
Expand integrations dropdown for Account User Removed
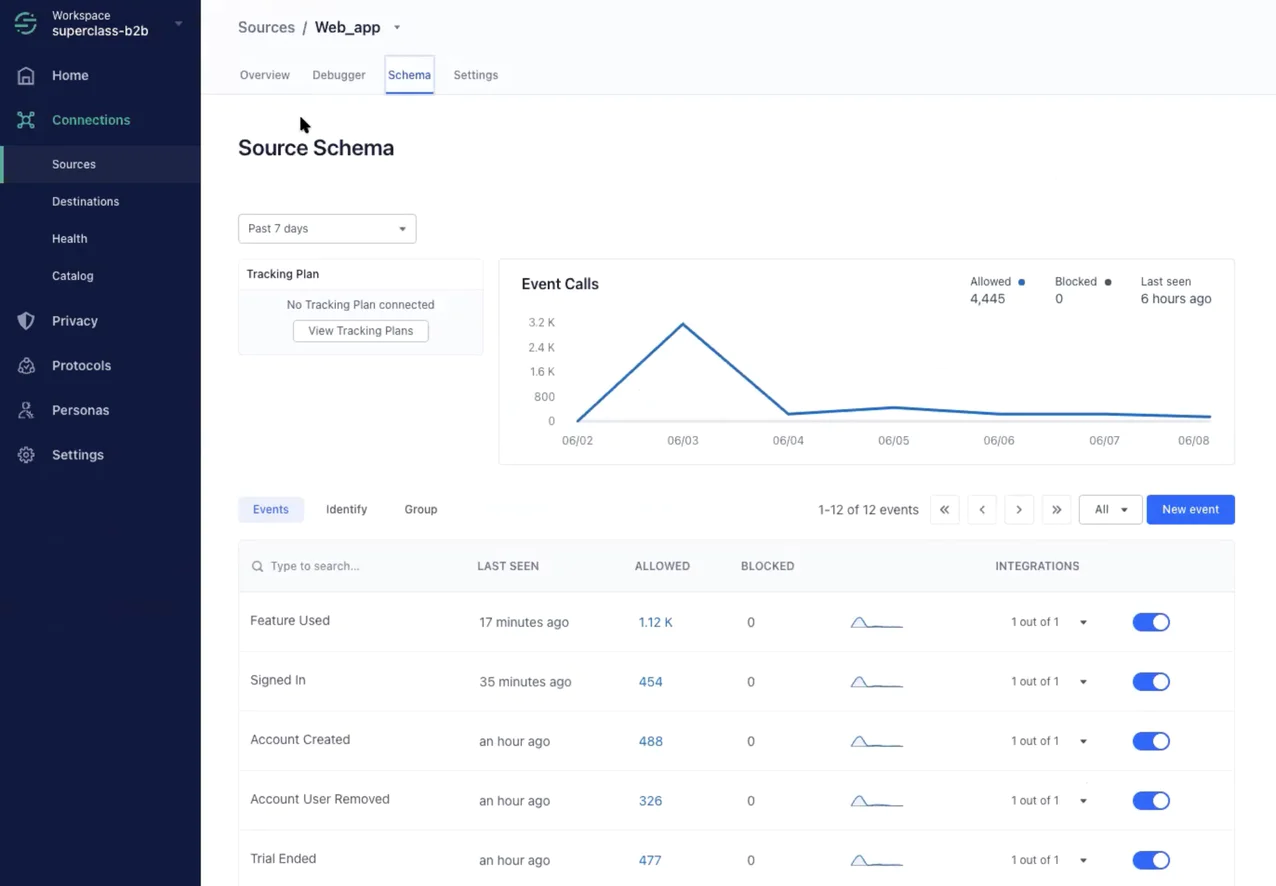point(1083,801)
